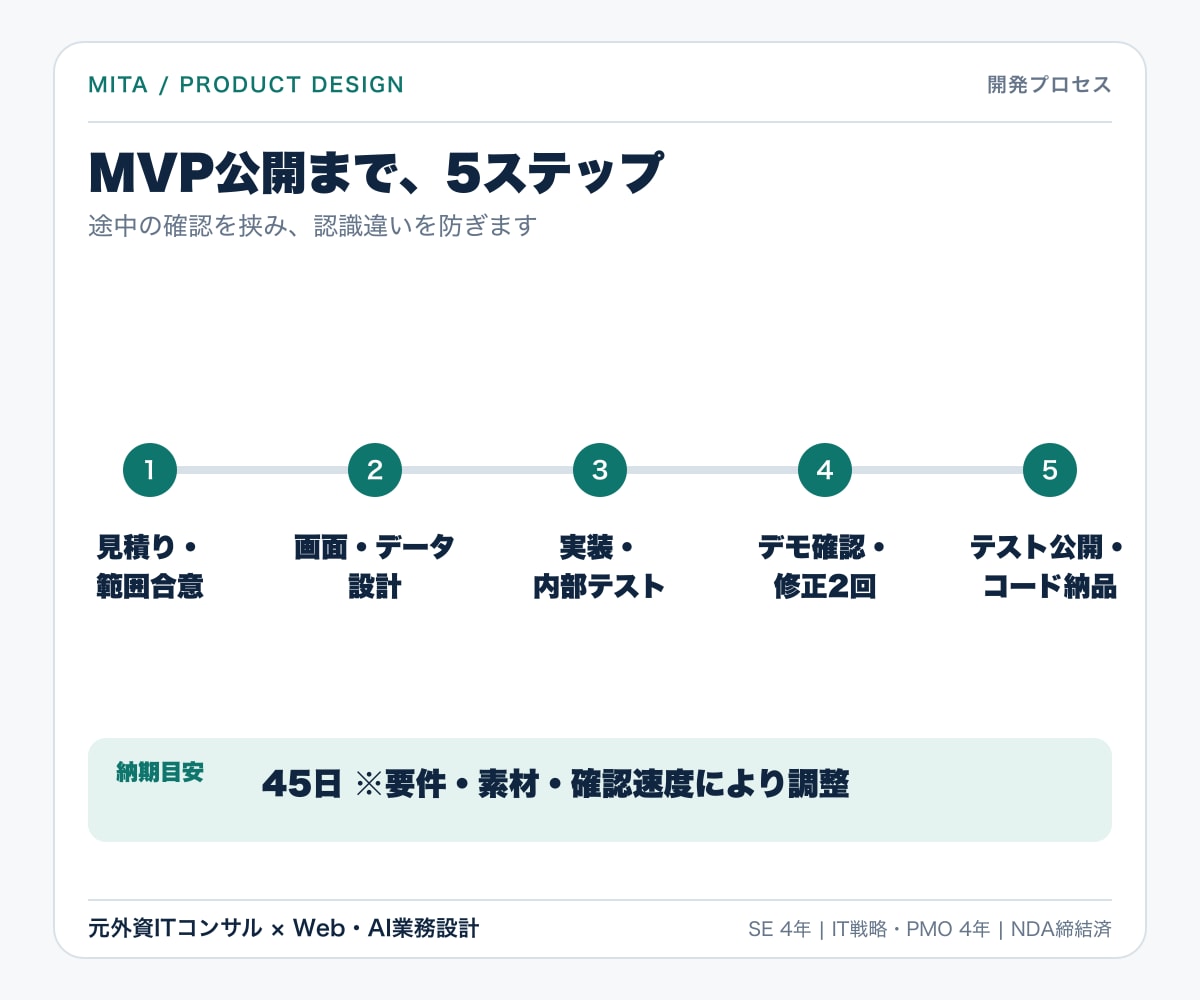Select the "テスト公開・コード納品" step label
This screenshot has height=1000, width=1200.
pos(1048,567)
